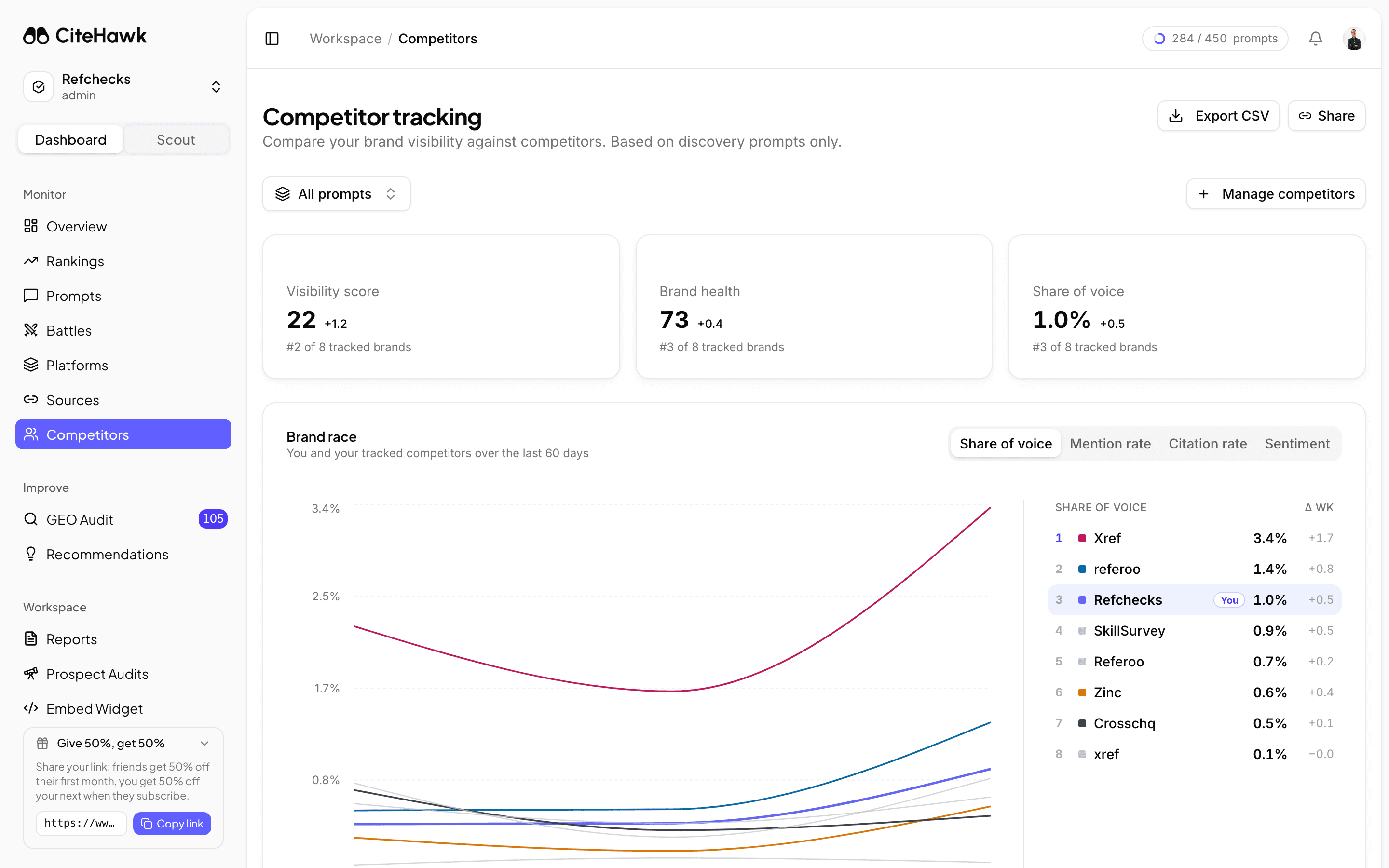Click the layers icon in All prompts
Screen dimensions: 1389x868
[283, 194]
